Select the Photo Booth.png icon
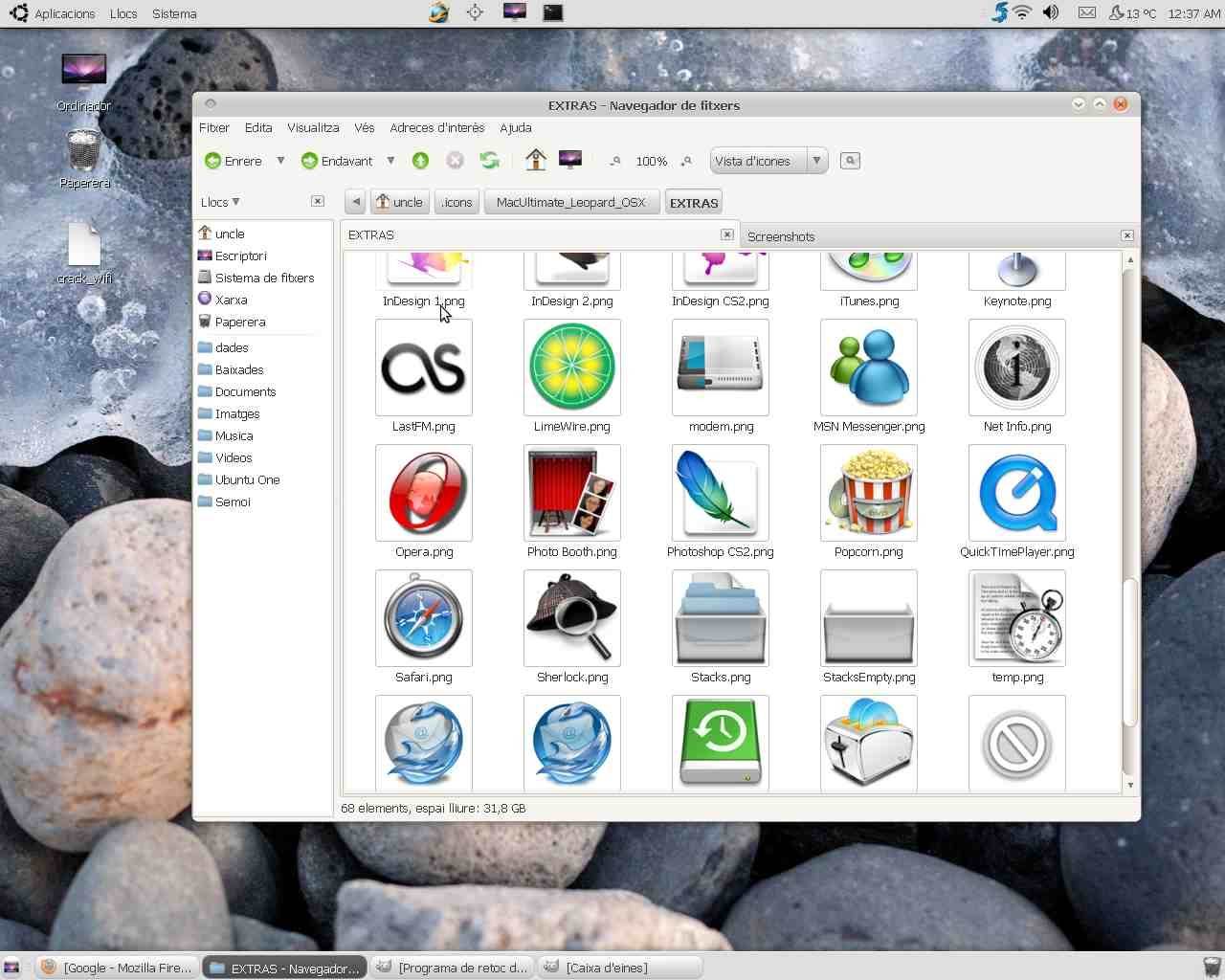Screen dimensions: 1225x980 [572, 493]
